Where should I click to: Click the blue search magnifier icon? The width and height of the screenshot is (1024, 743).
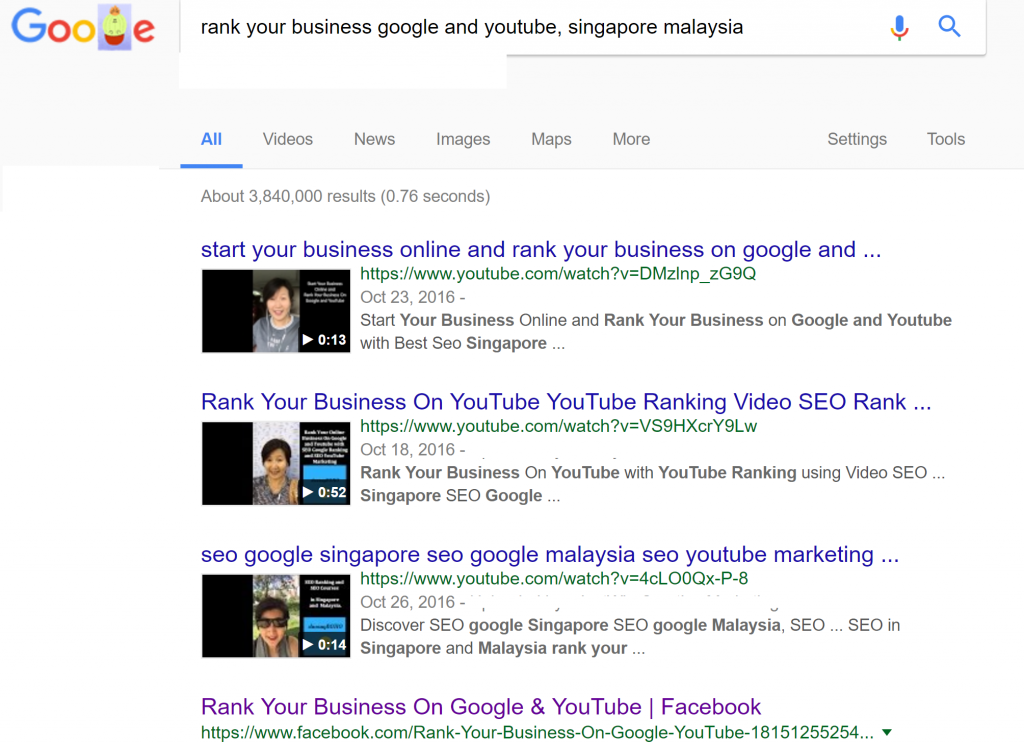click(x=949, y=26)
